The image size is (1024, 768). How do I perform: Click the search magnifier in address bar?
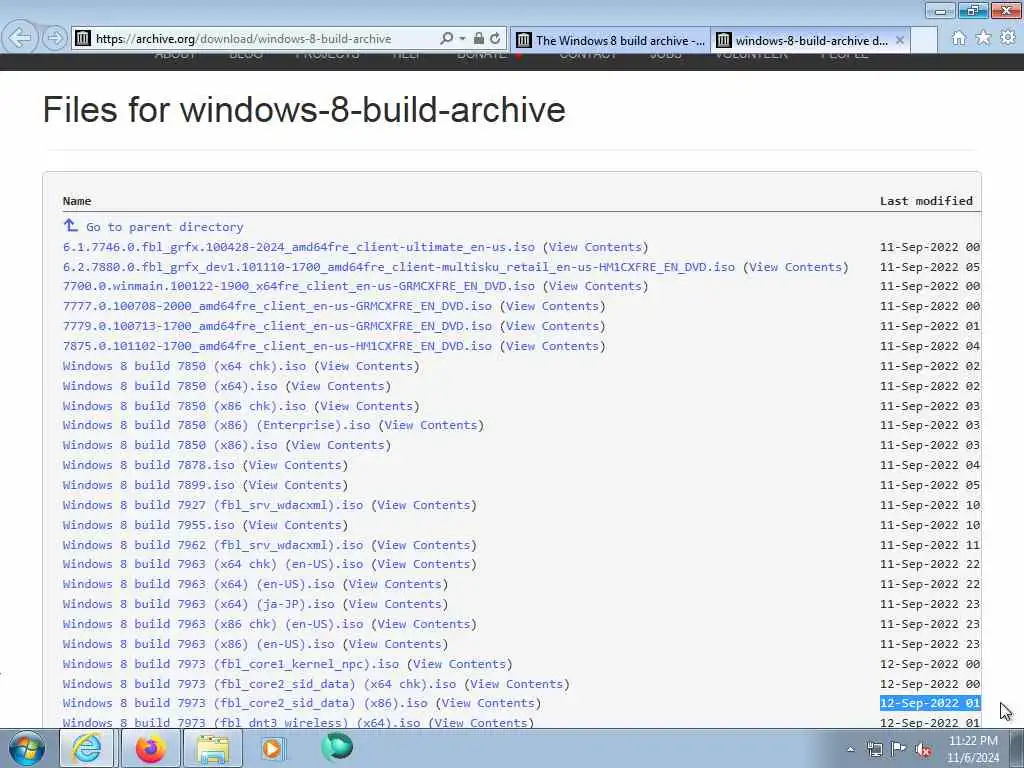tap(447, 39)
